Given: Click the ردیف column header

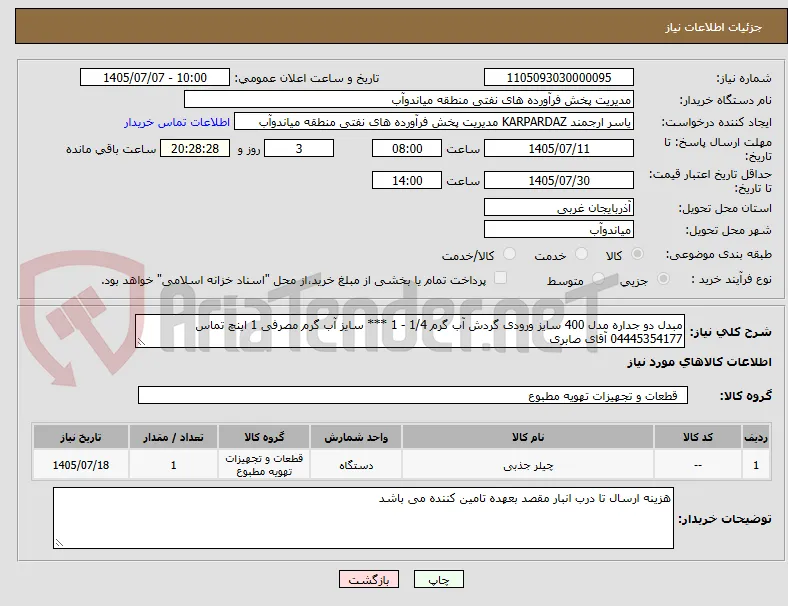Looking at the screenshot, I should [x=755, y=437].
